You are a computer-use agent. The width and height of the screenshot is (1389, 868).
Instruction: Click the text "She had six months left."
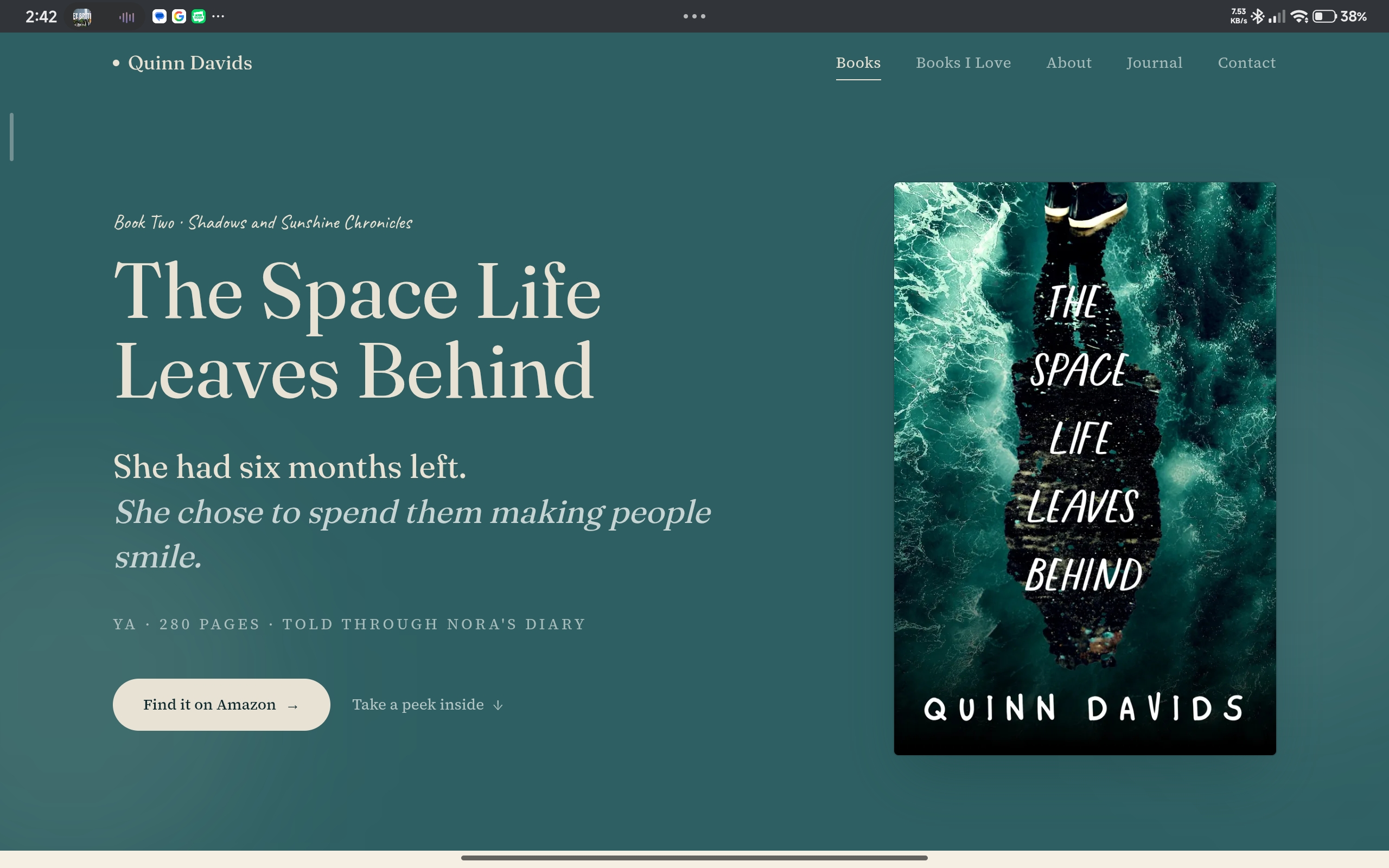(x=290, y=466)
